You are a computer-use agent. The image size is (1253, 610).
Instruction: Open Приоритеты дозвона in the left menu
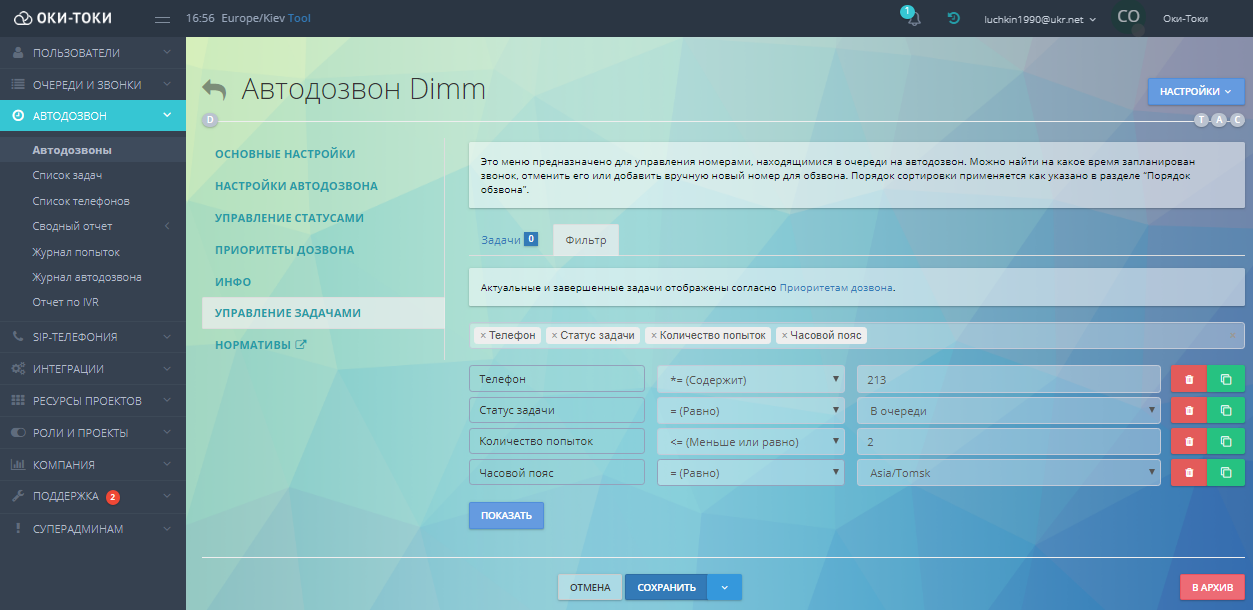point(284,250)
